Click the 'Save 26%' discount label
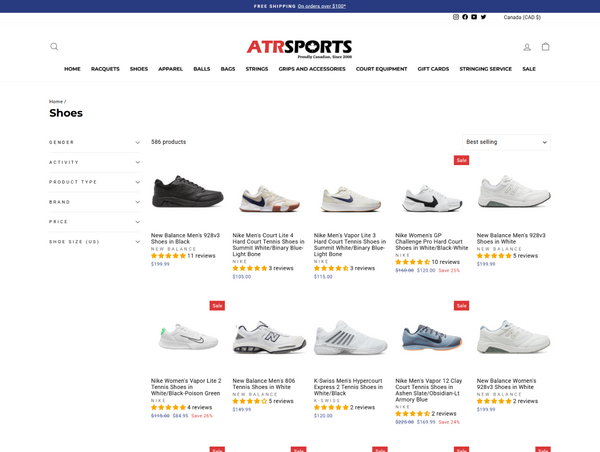This screenshot has height=452, width=600. (202, 416)
